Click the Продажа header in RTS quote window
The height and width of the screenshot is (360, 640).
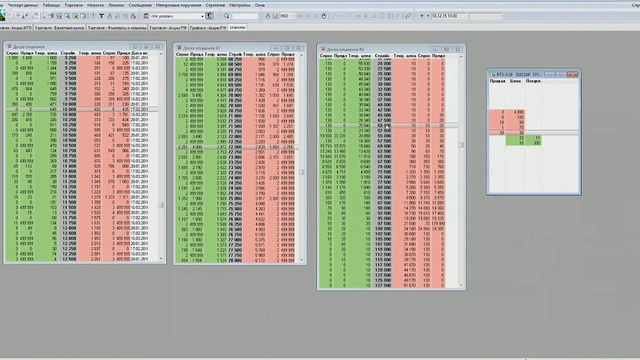497,81
